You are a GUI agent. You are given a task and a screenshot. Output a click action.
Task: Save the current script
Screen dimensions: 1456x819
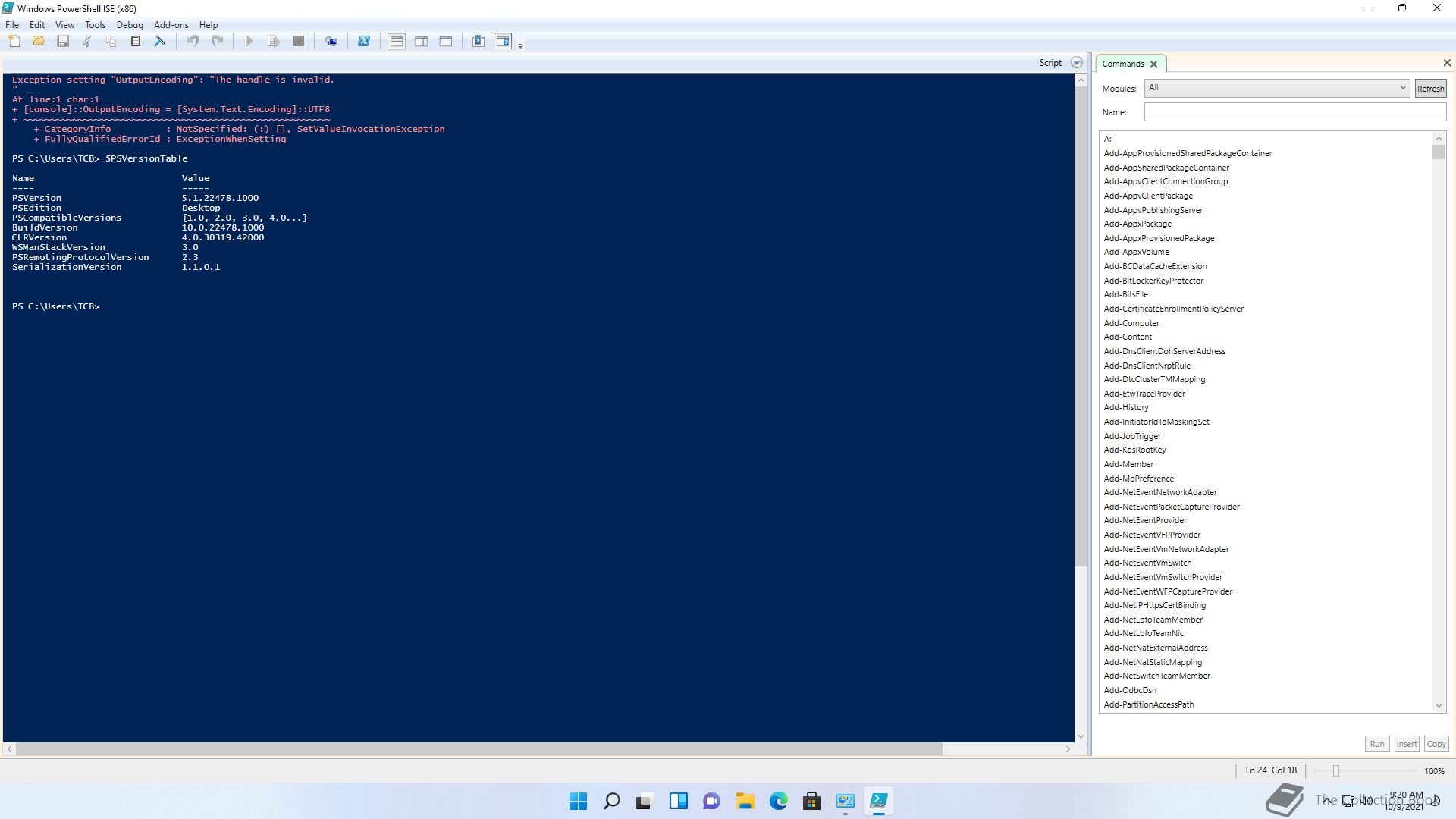pyautogui.click(x=63, y=42)
